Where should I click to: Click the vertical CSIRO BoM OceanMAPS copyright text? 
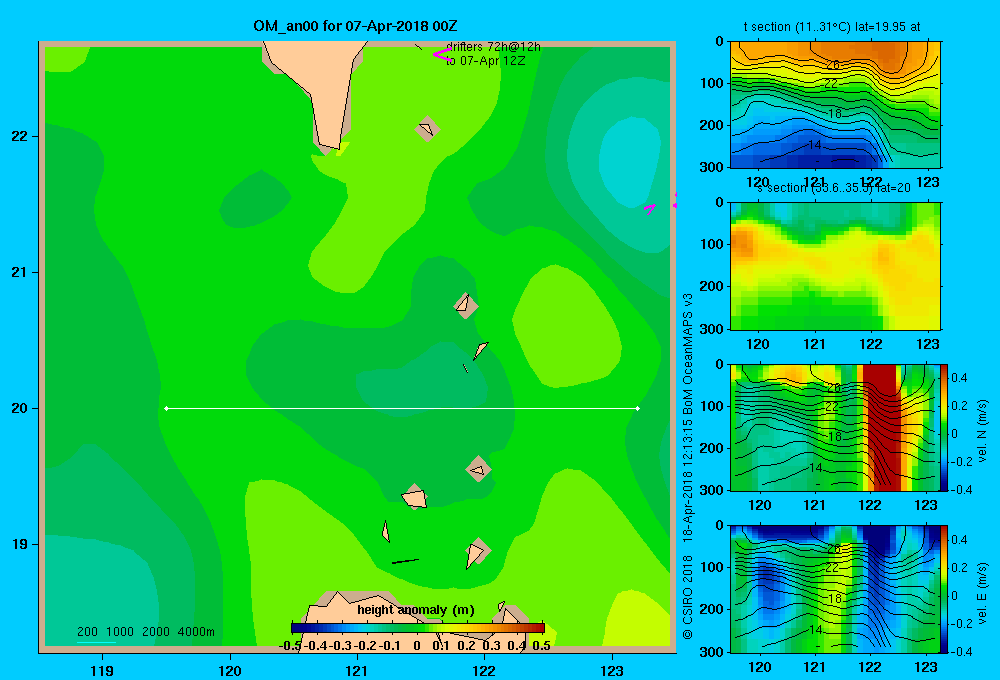[x=688, y=466]
